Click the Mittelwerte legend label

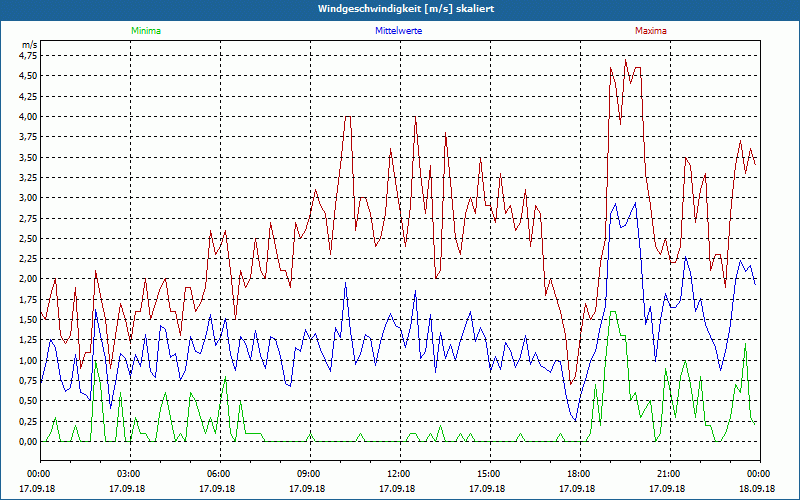pyautogui.click(x=398, y=31)
